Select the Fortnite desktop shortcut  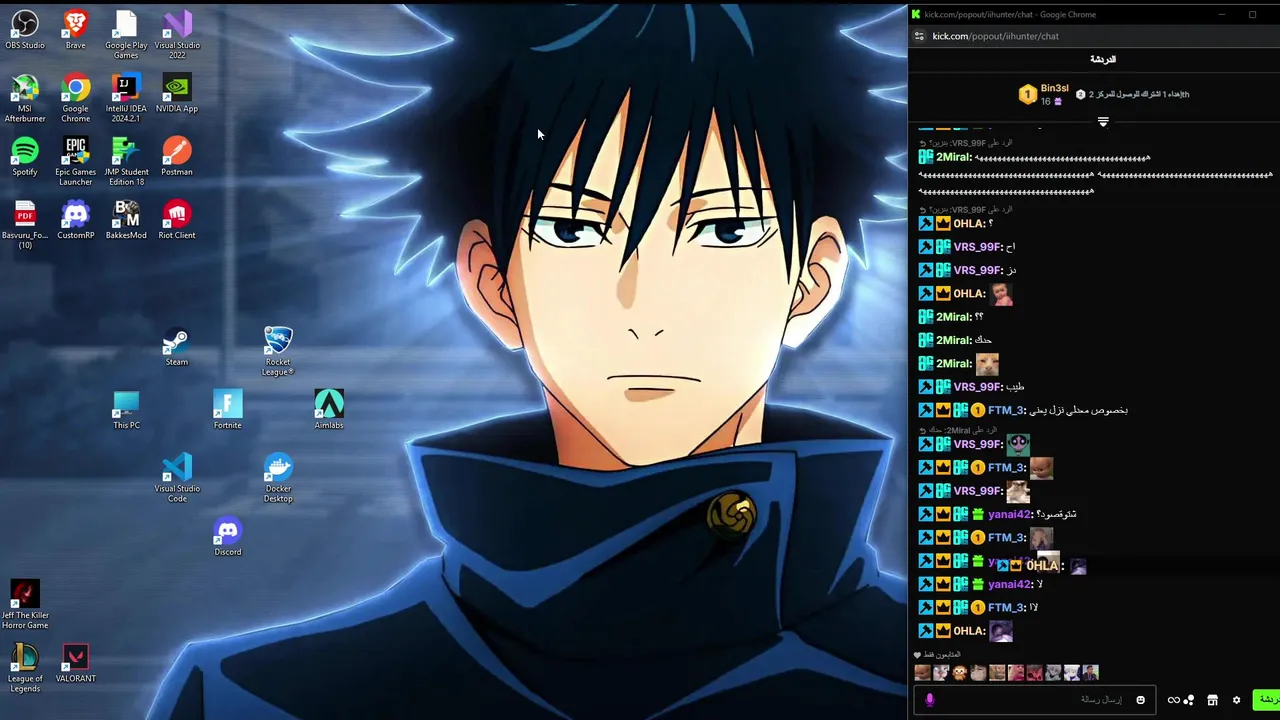pos(227,409)
